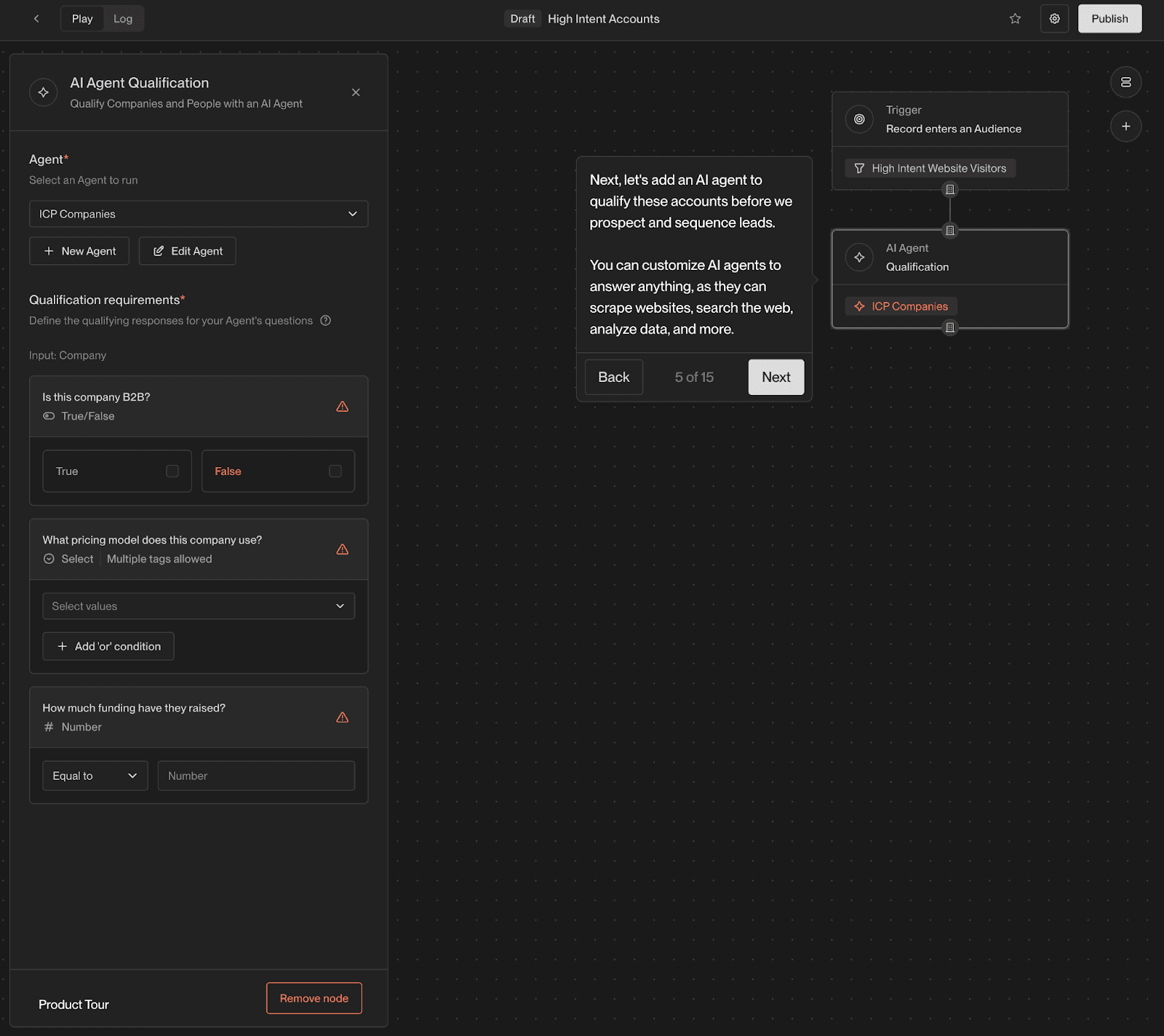Open the stacked layers panel icon
The width and height of the screenshot is (1164, 1036).
click(x=1125, y=82)
